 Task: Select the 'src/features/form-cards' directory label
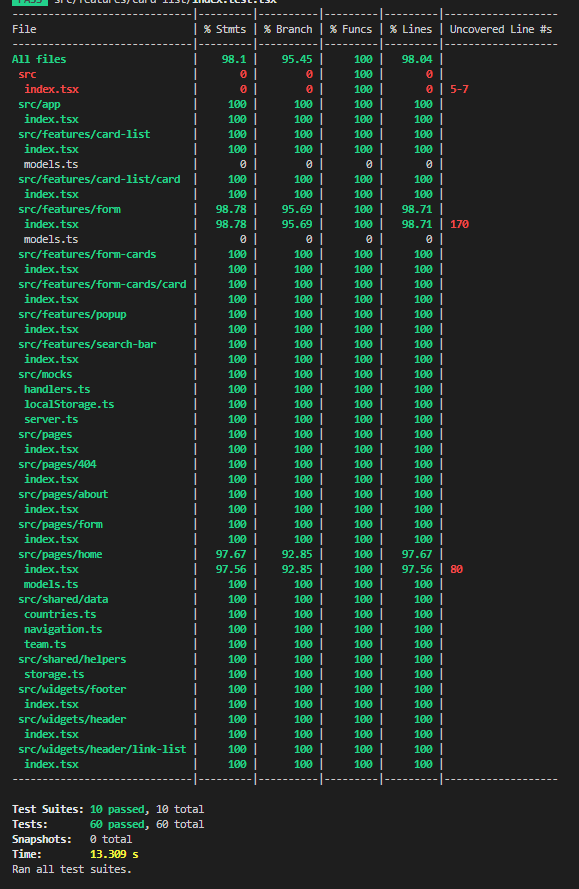pos(87,254)
